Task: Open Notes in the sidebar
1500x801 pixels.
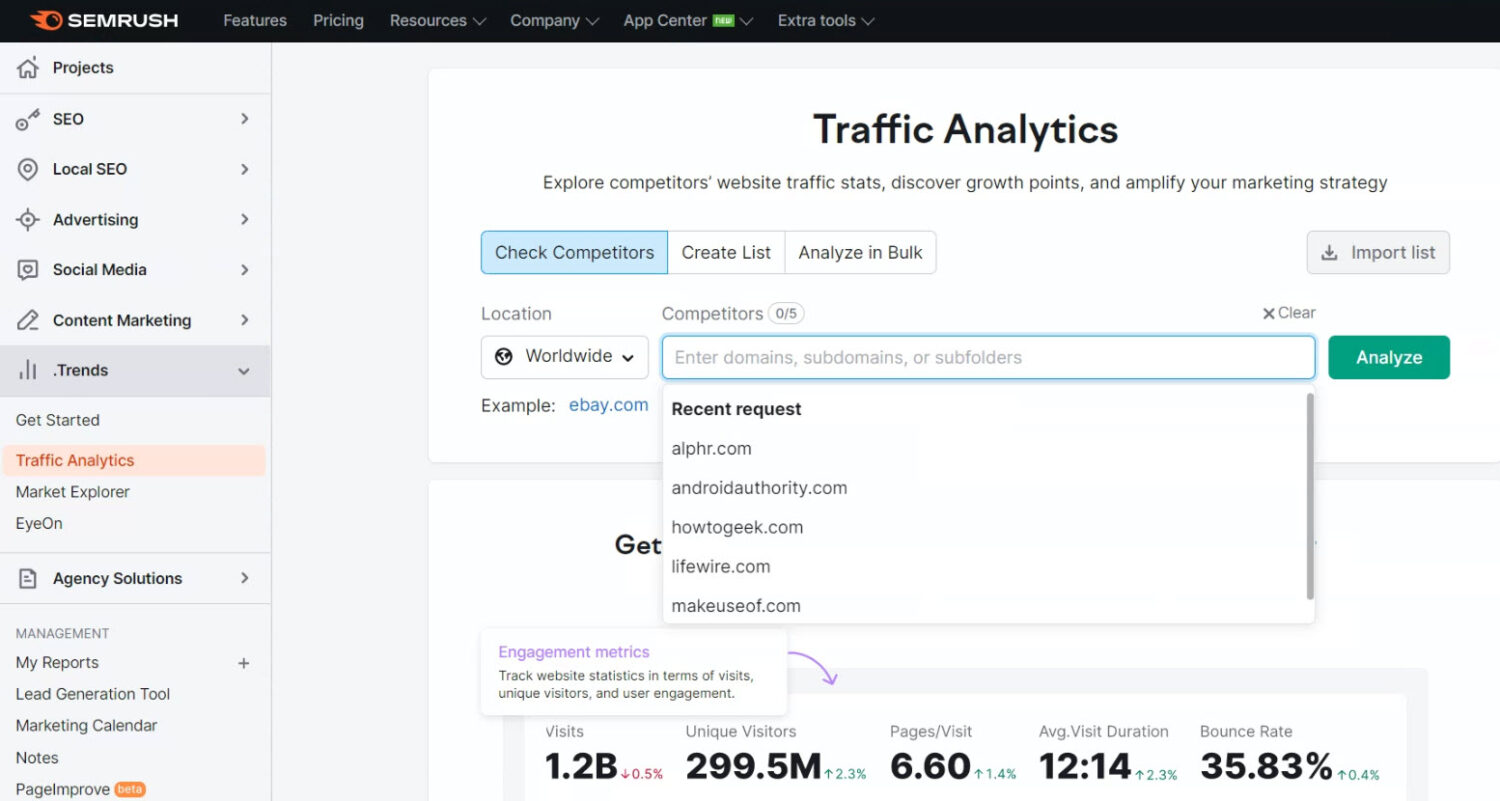Action: [x=37, y=758]
